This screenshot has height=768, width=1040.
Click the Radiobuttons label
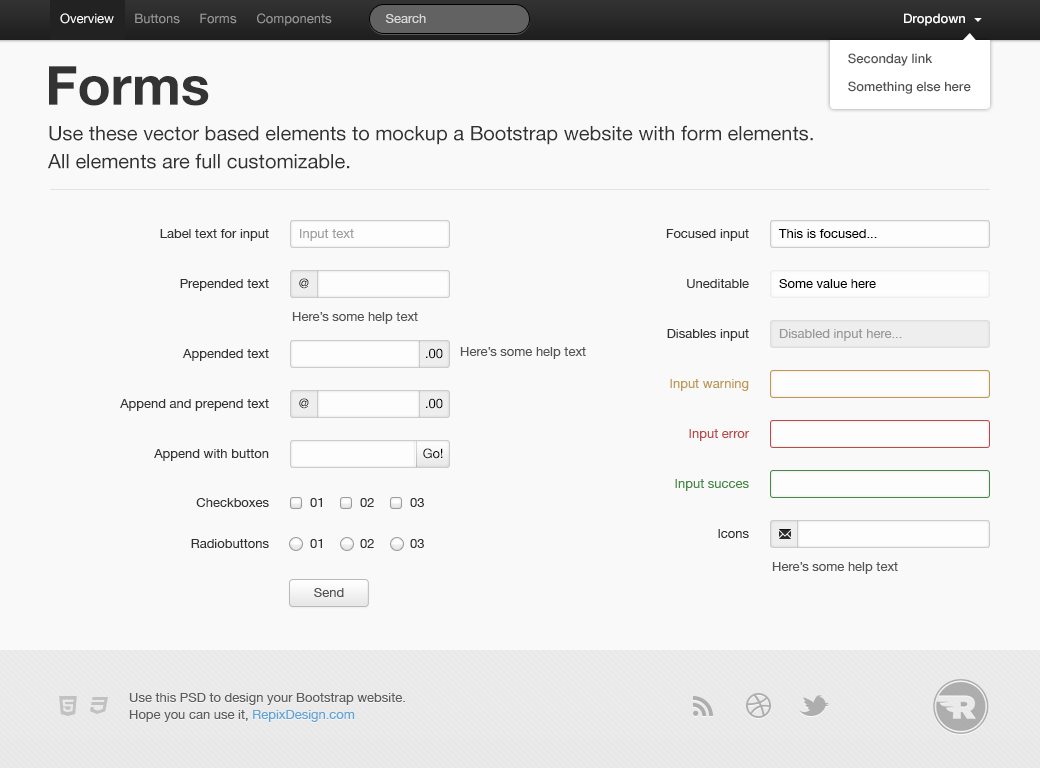click(x=229, y=544)
